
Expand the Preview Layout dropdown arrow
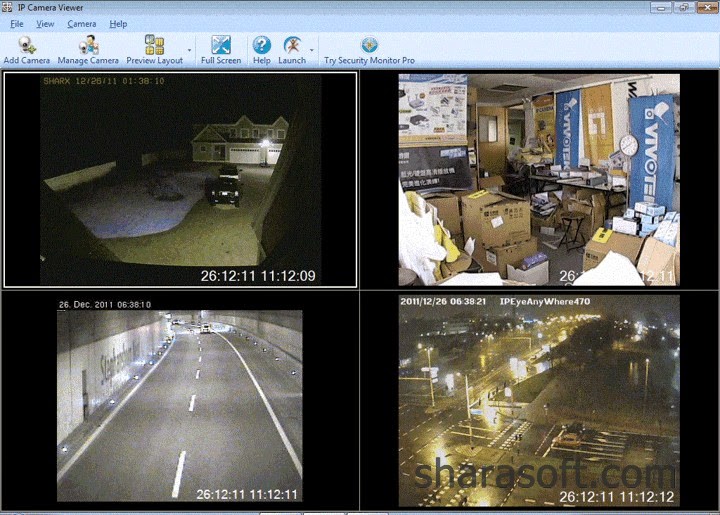[x=189, y=50]
